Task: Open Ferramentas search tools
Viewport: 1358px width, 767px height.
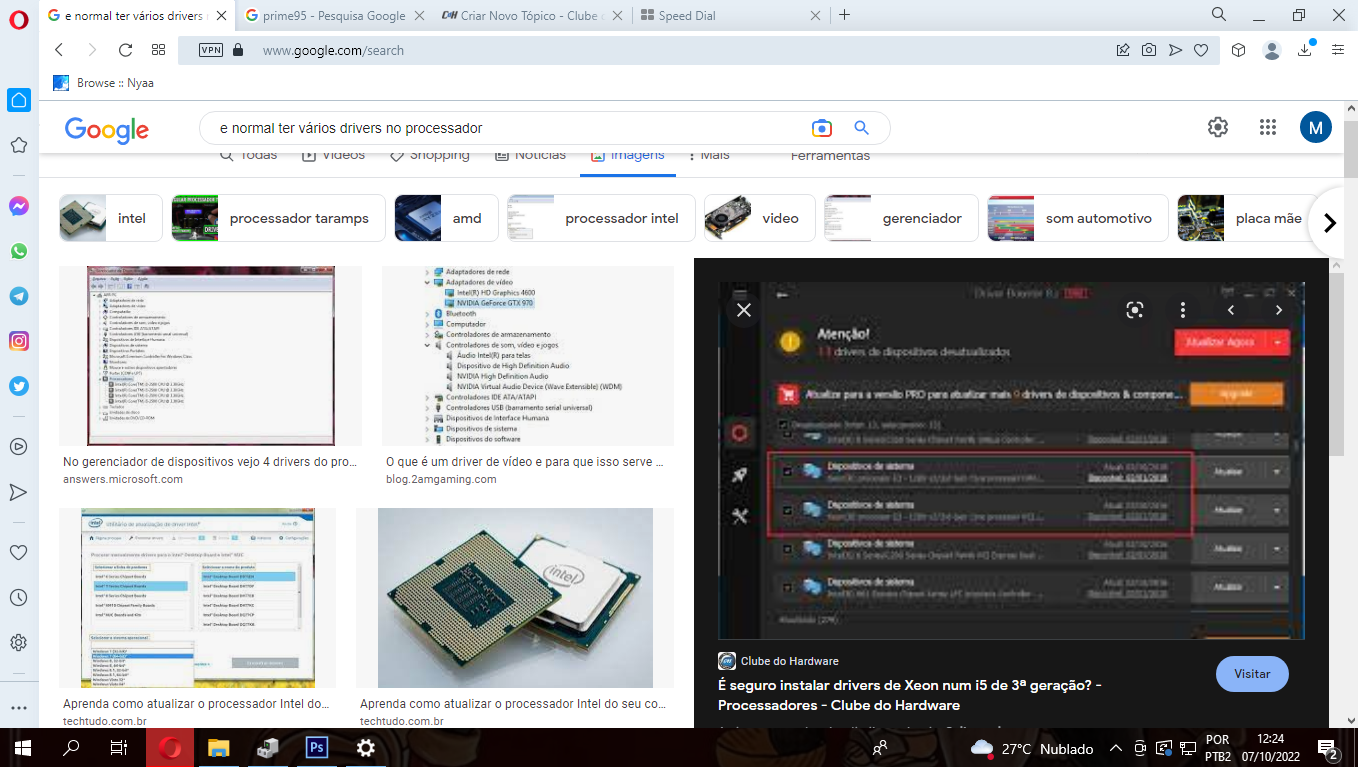Action: pos(830,157)
